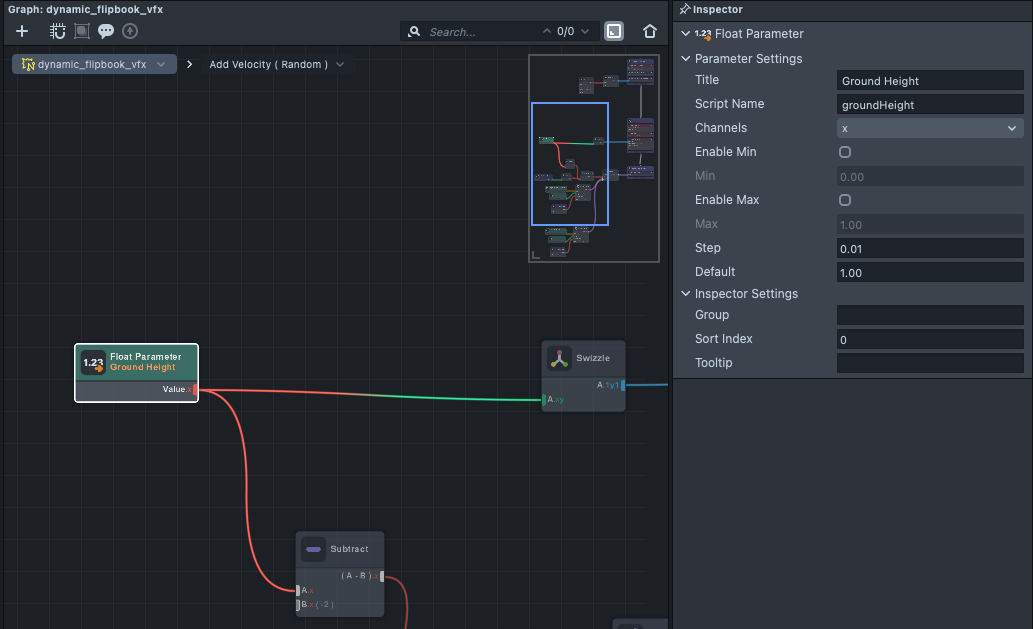Viewport: 1033px width, 629px height.
Task: Click the Script Name input field
Action: [929, 104]
